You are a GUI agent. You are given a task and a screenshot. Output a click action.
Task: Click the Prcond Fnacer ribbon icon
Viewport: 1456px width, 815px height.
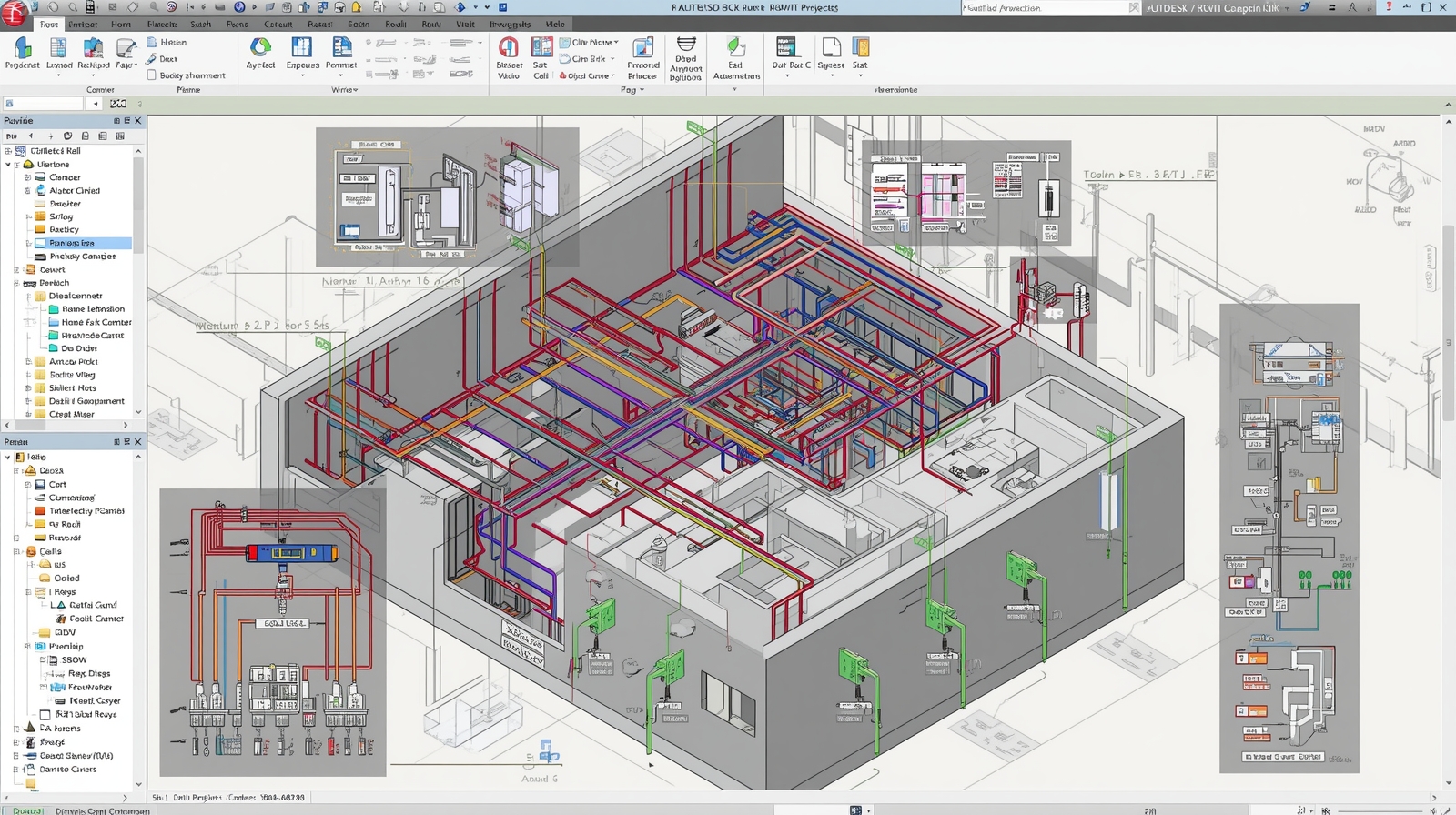coord(642,47)
